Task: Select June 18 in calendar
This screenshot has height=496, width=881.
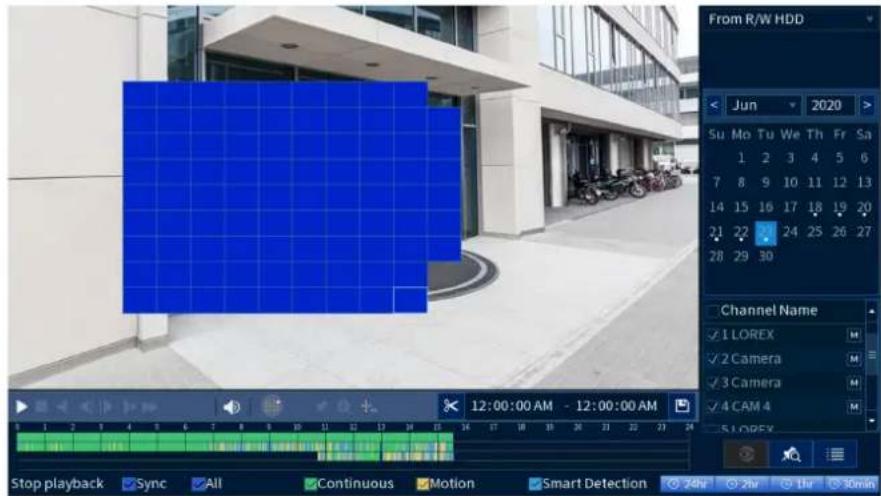Action: pyautogui.click(x=815, y=207)
